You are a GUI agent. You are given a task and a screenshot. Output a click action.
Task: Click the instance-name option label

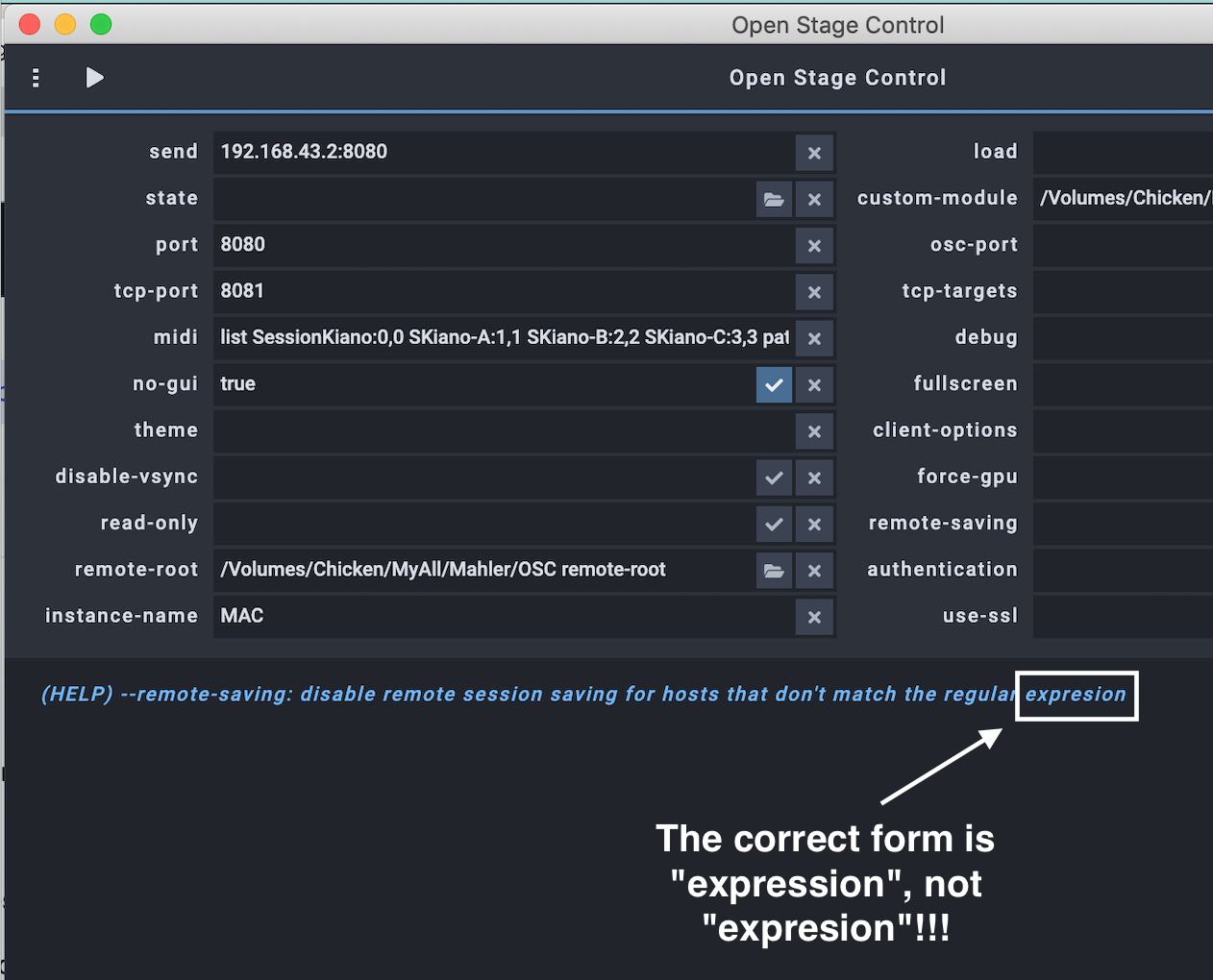pos(121,616)
